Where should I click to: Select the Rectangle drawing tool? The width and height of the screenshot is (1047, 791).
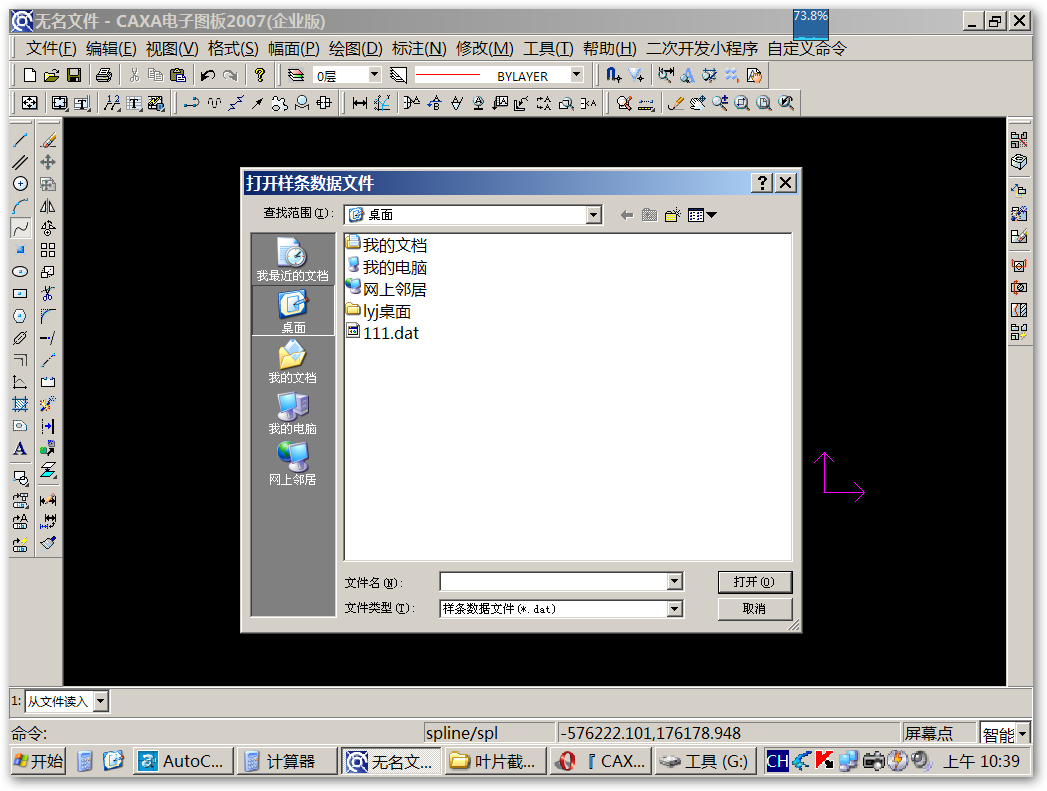[20, 294]
